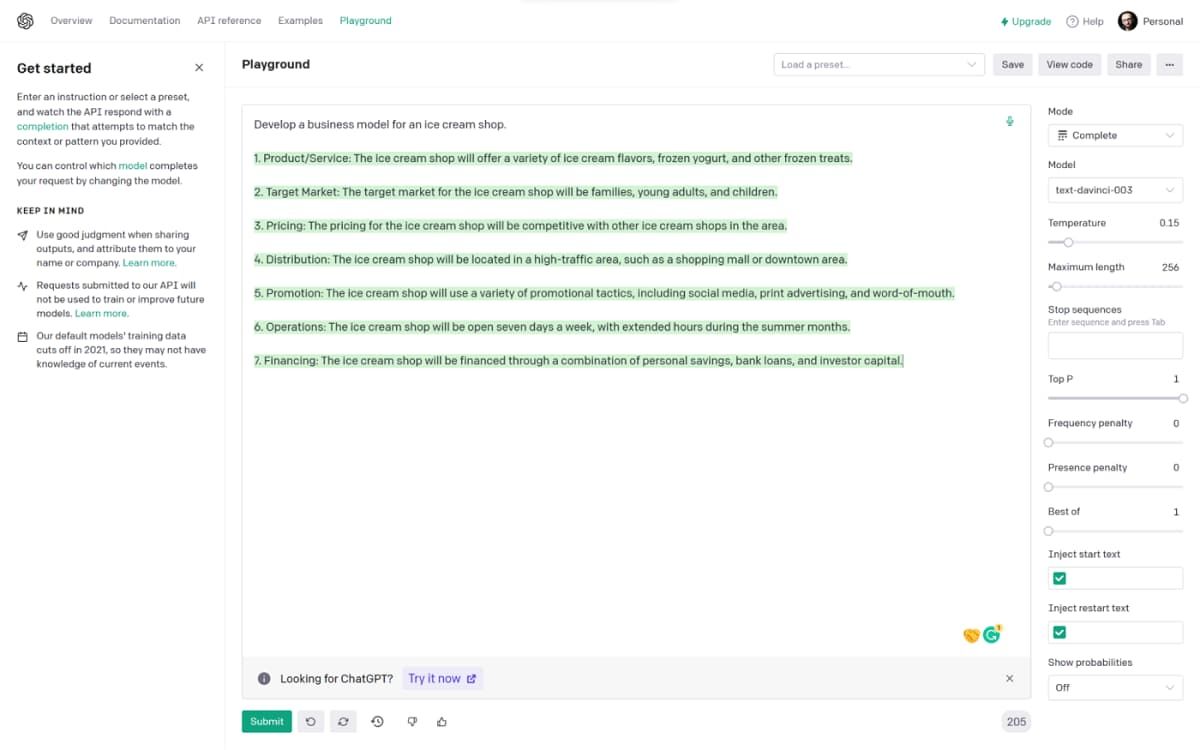Open the API reference tab
Image resolution: width=1200 pixels, height=750 pixels.
pyautogui.click(x=229, y=20)
